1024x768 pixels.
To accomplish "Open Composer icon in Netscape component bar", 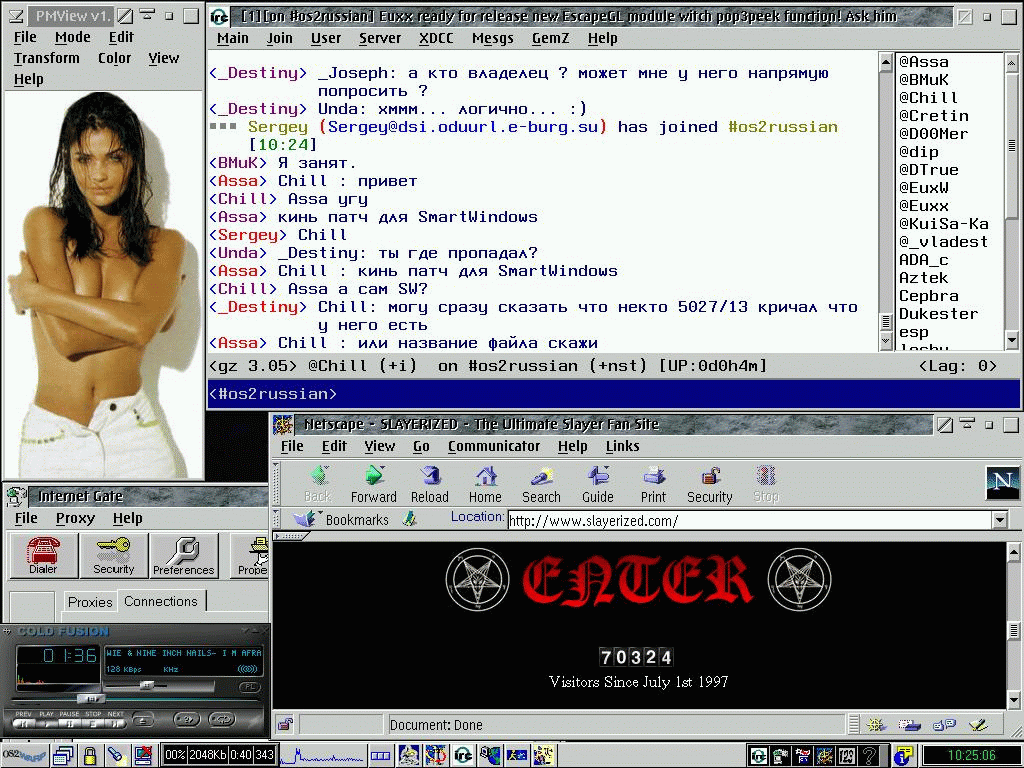I will coord(978,724).
